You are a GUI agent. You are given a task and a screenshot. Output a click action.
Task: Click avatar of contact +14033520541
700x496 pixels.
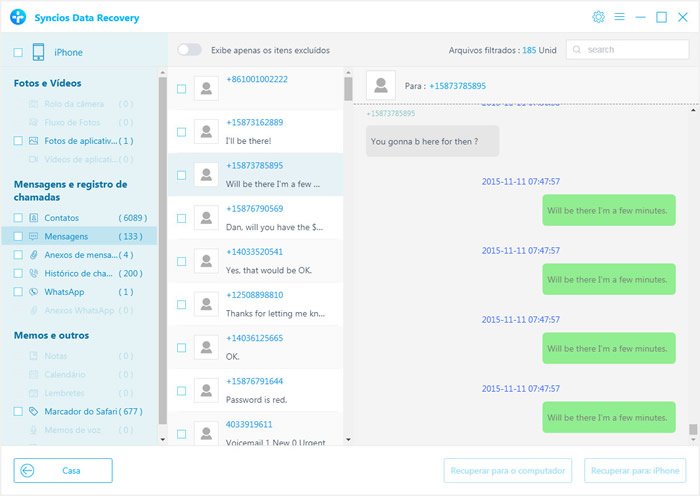coord(206,261)
